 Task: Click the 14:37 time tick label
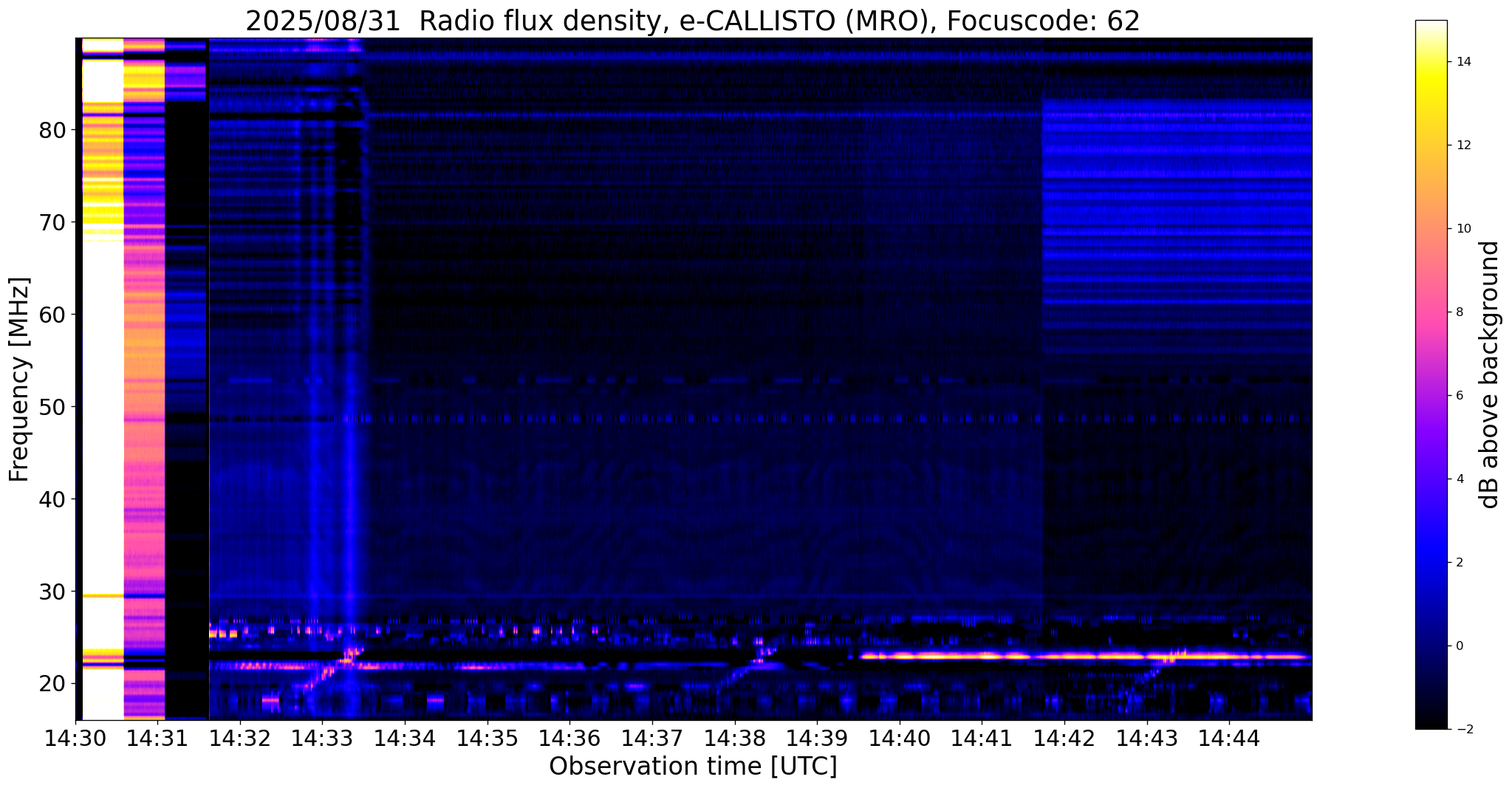[652, 738]
